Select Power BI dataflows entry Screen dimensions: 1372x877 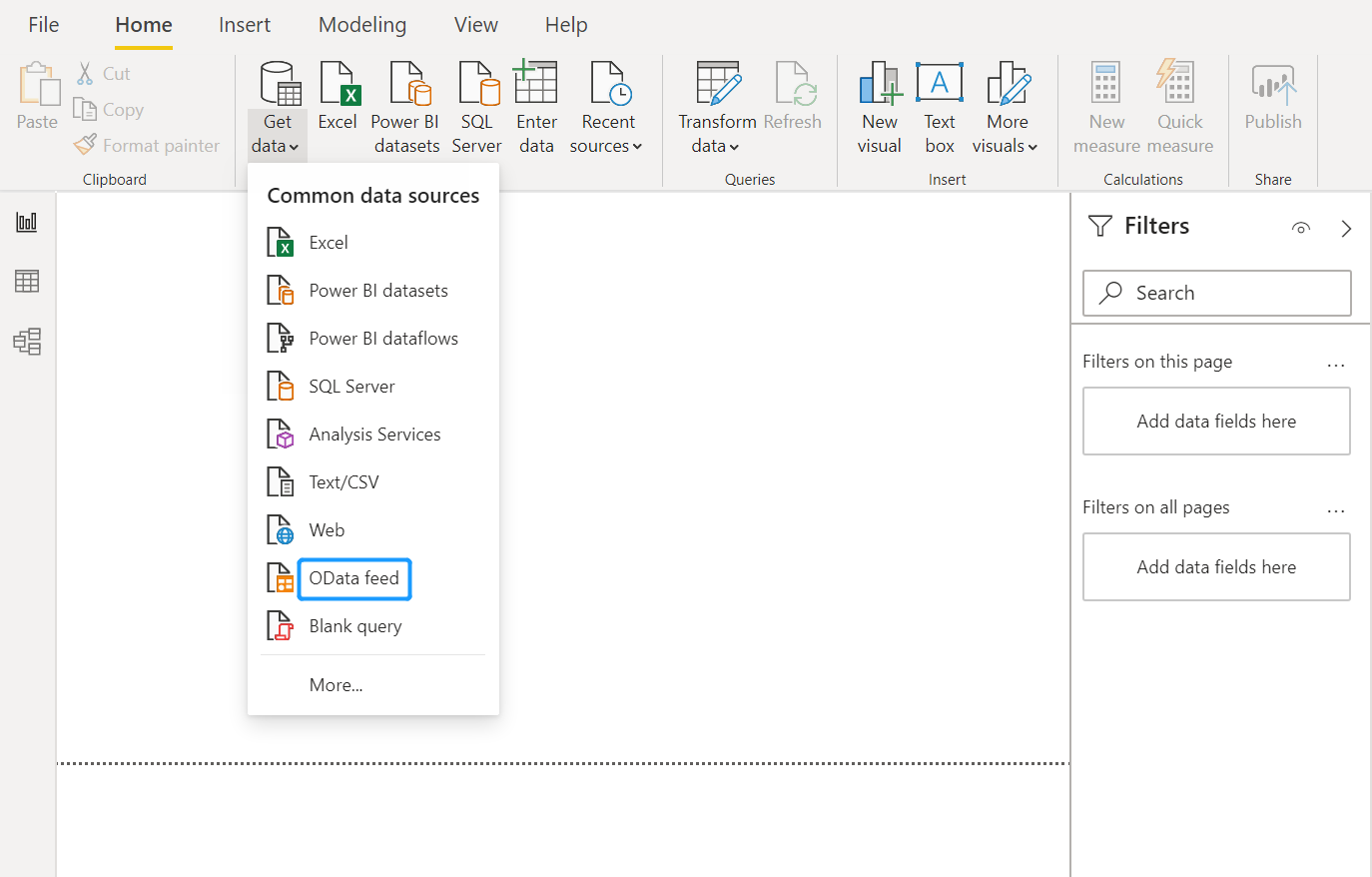373,339
